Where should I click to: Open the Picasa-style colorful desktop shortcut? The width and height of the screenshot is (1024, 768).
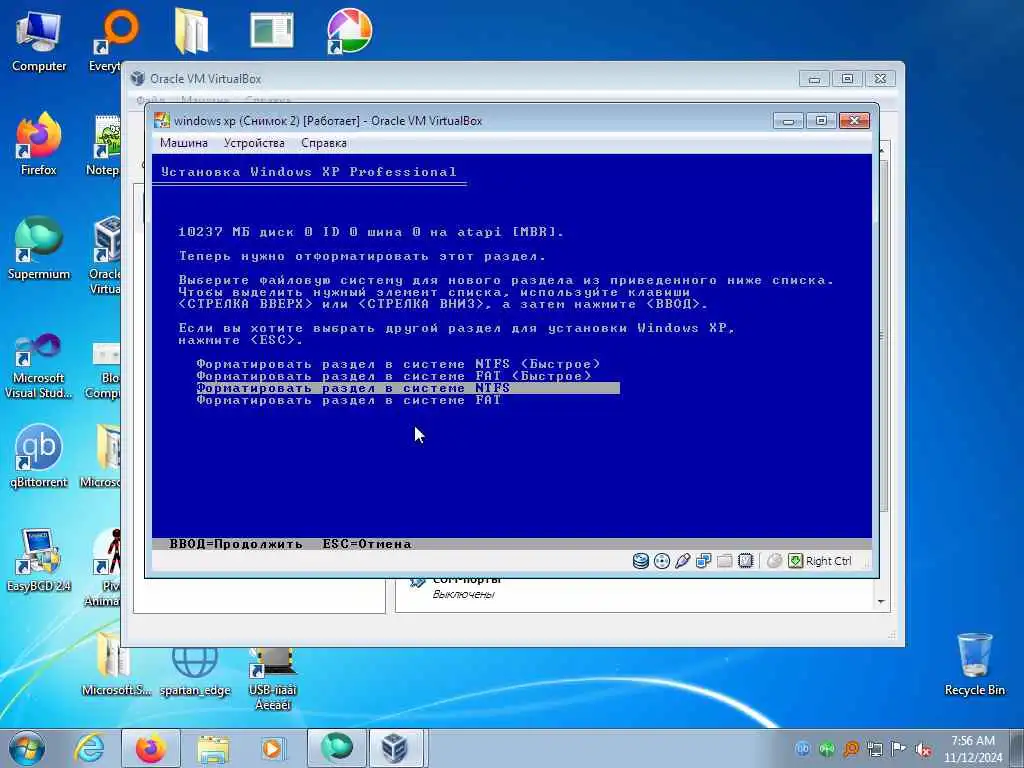[x=349, y=31]
